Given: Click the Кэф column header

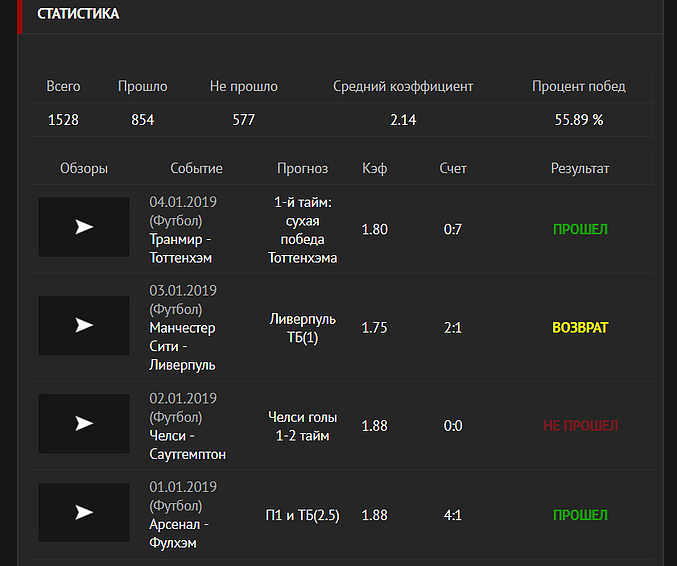Looking at the screenshot, I should (x=374, y=168).
